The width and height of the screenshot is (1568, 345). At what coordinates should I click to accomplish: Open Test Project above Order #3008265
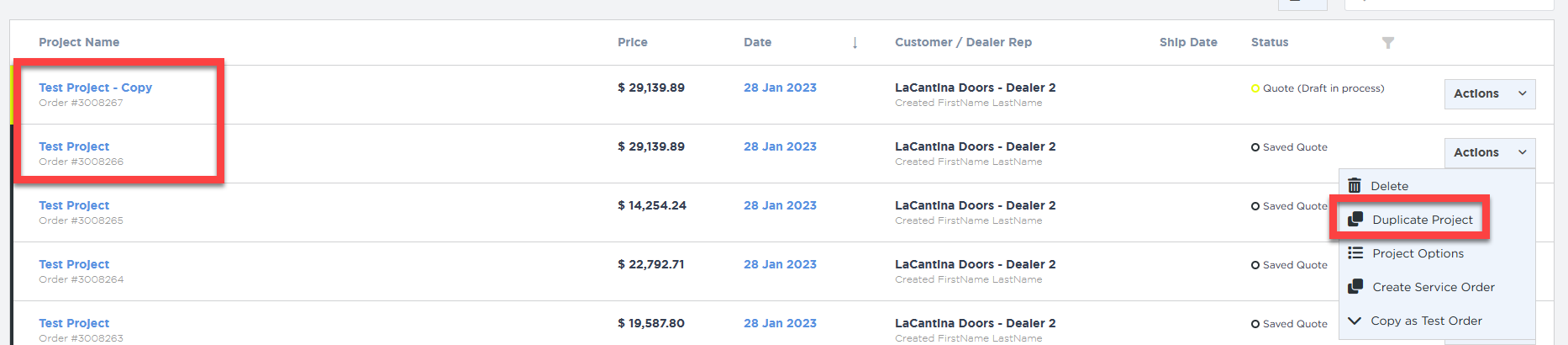tap(74, 205)
